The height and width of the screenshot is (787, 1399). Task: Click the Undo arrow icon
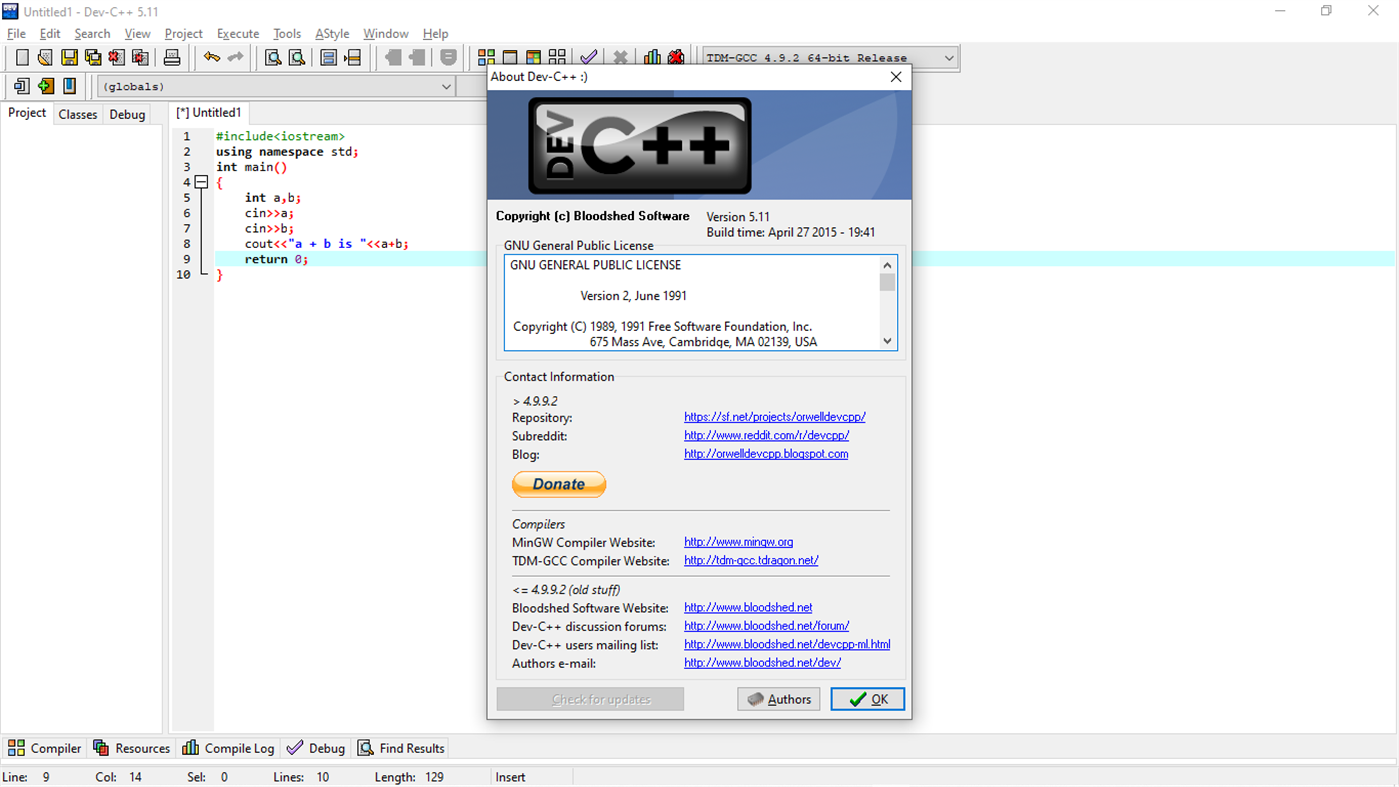click(211, 58)
